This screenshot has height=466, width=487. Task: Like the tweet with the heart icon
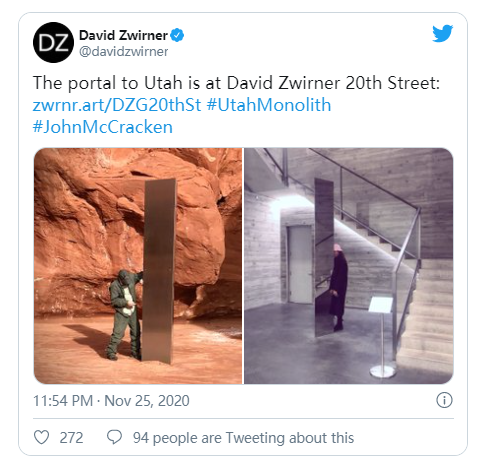[42, 437]
